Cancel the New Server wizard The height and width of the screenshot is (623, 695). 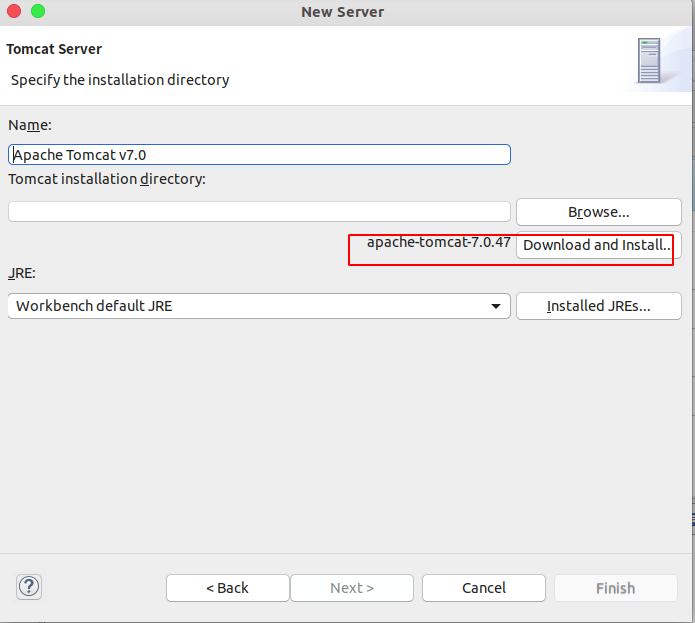(484, 588)
